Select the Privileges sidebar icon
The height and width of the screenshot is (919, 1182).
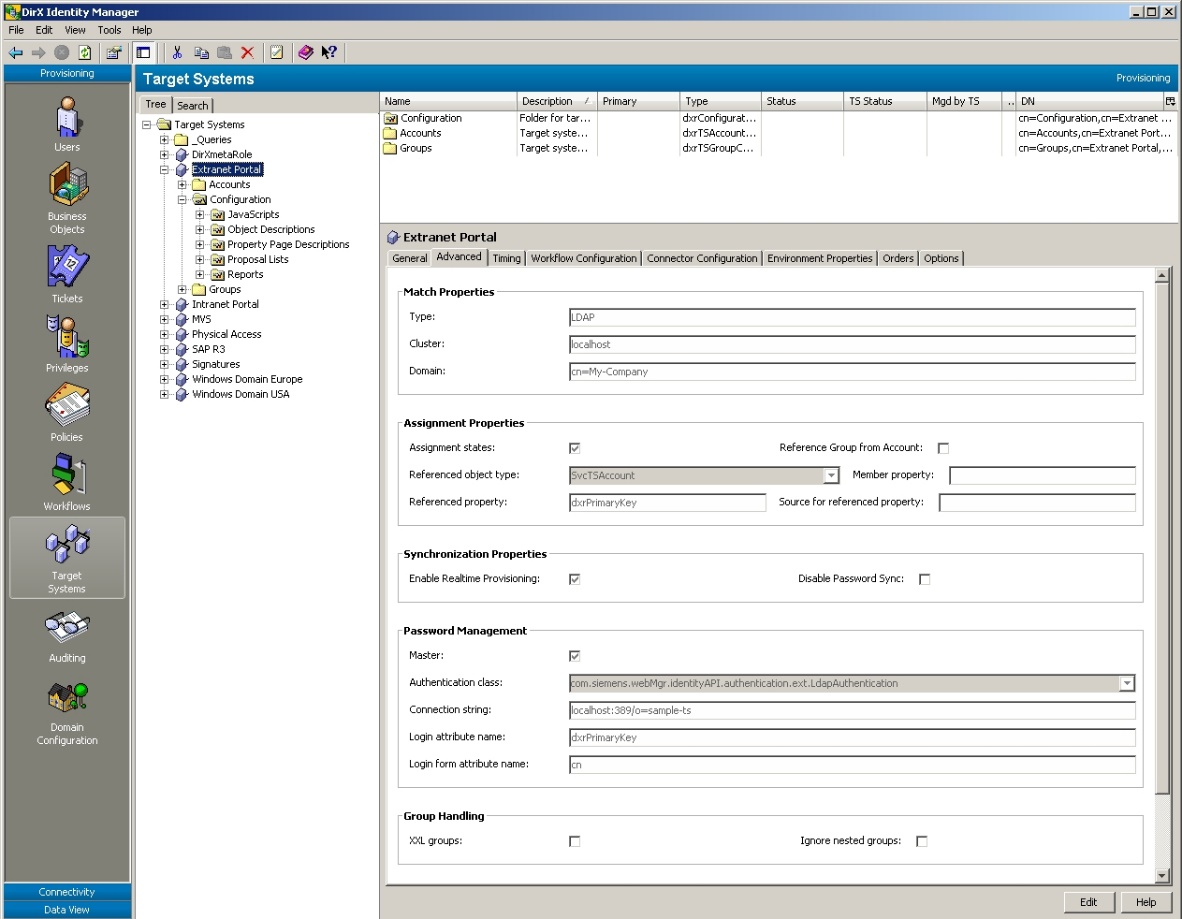click(66, 340)
